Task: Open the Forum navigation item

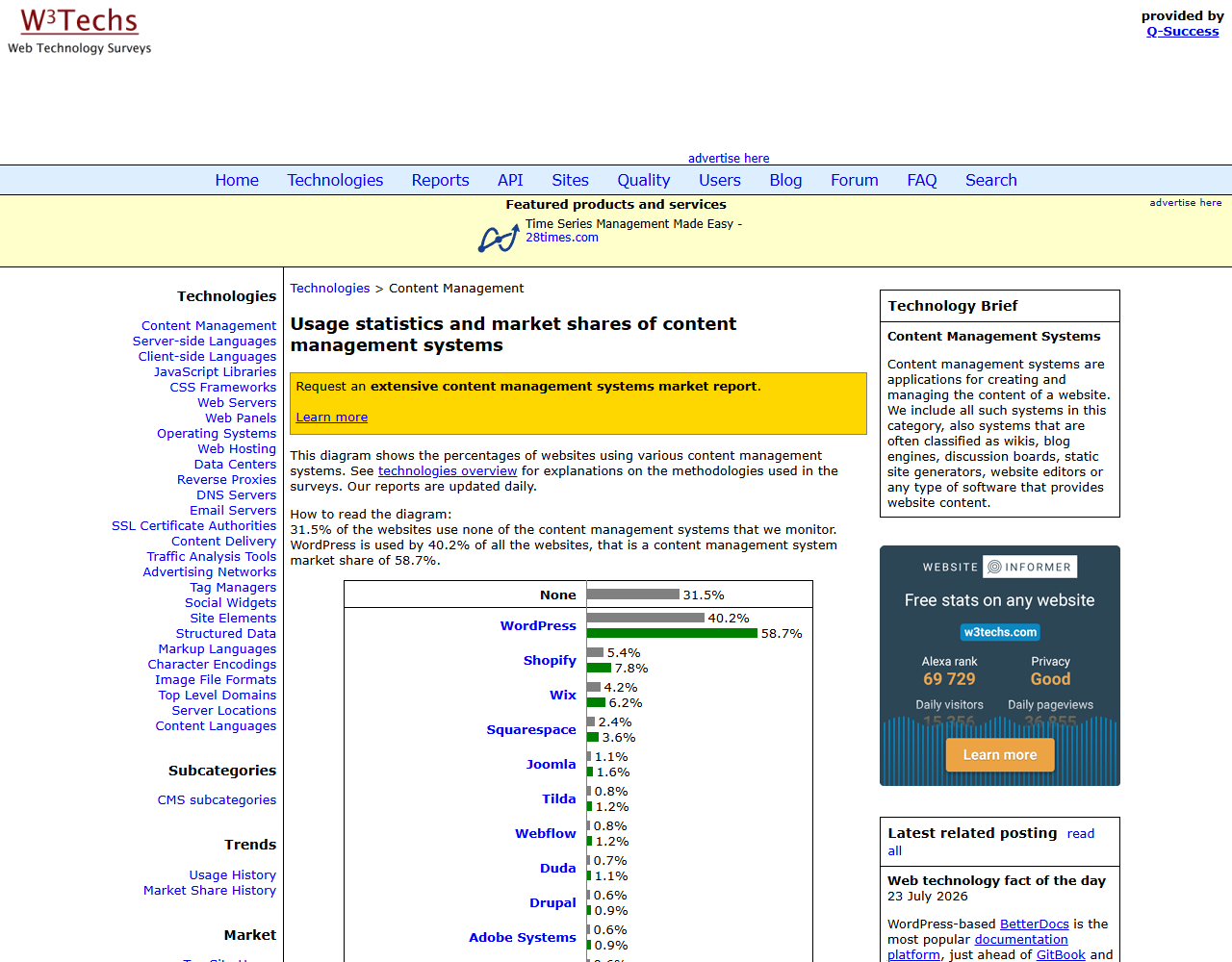Action: 855,180
